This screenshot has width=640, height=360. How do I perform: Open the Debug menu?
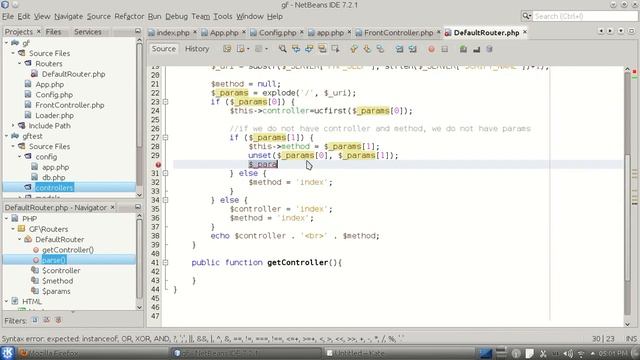[x=176, y=16]
